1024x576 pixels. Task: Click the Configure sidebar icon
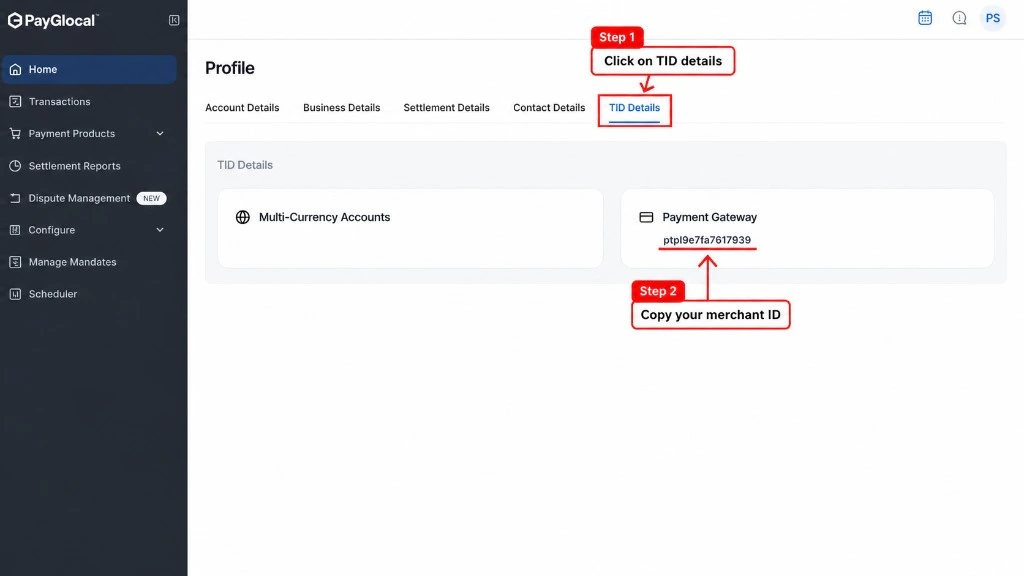[x=15, y=230]
